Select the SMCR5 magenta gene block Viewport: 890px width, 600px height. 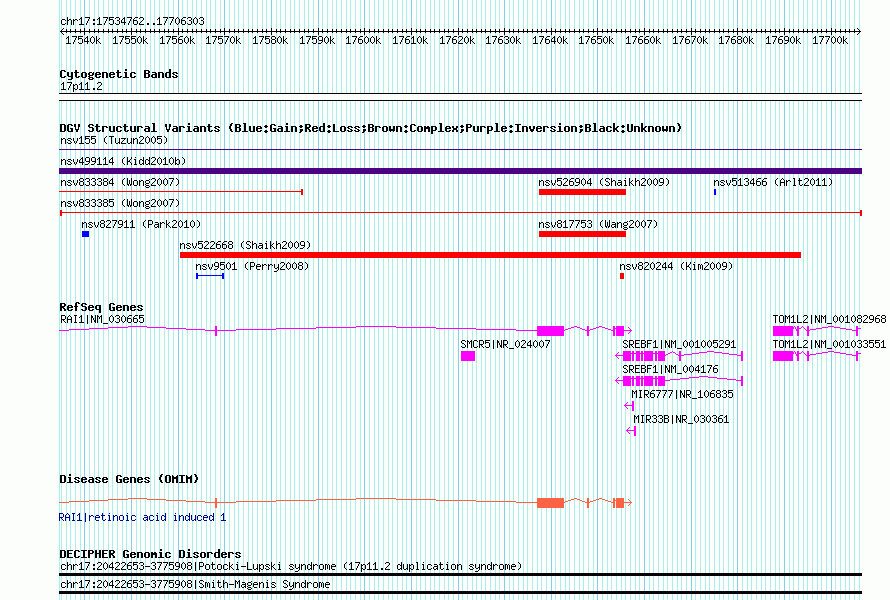[468, 356]
